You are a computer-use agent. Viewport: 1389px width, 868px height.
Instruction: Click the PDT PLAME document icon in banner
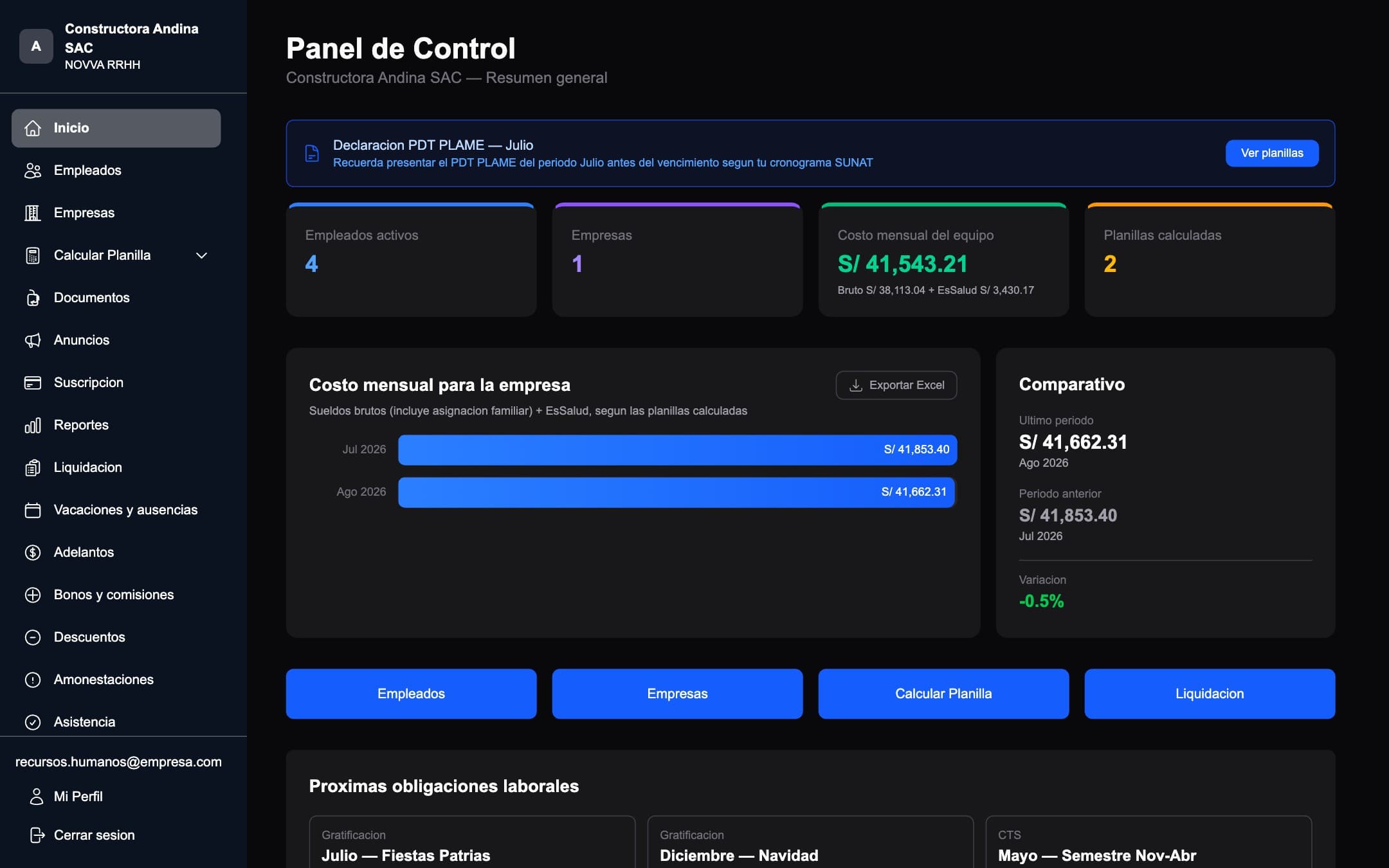[312, 153]
